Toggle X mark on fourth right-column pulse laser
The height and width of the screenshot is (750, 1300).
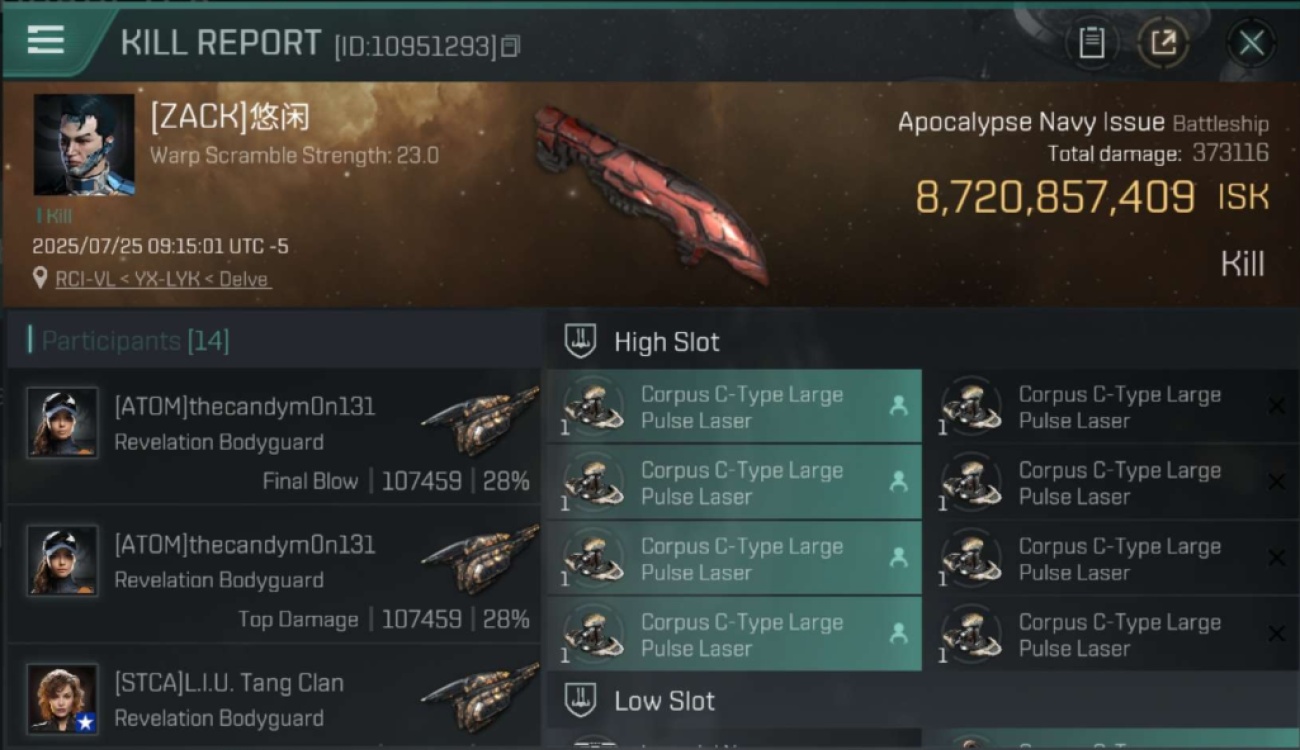click(1276, 634)
